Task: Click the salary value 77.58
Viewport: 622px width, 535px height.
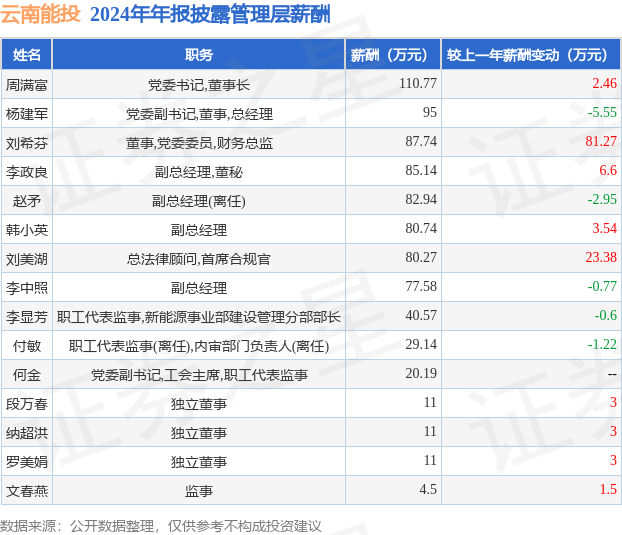Action: 421,286
